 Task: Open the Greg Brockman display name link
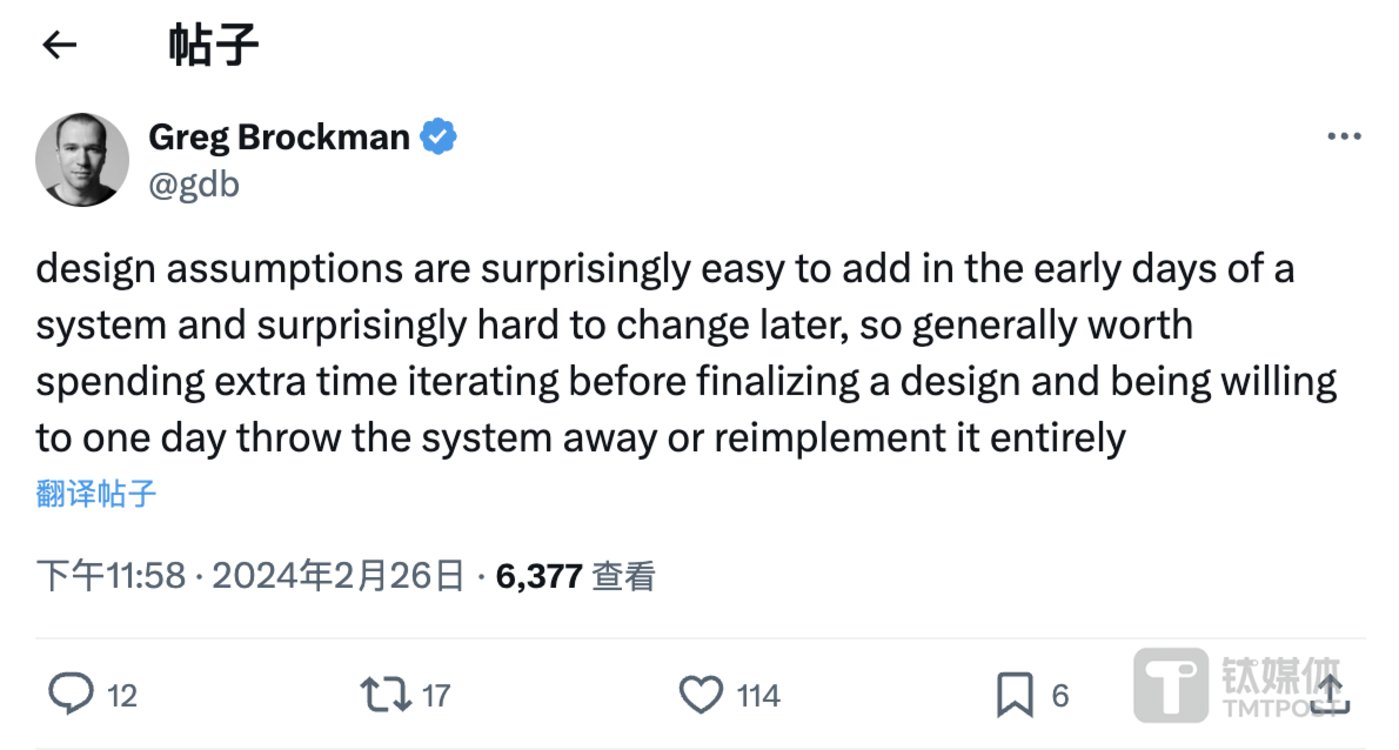point(279,137)
